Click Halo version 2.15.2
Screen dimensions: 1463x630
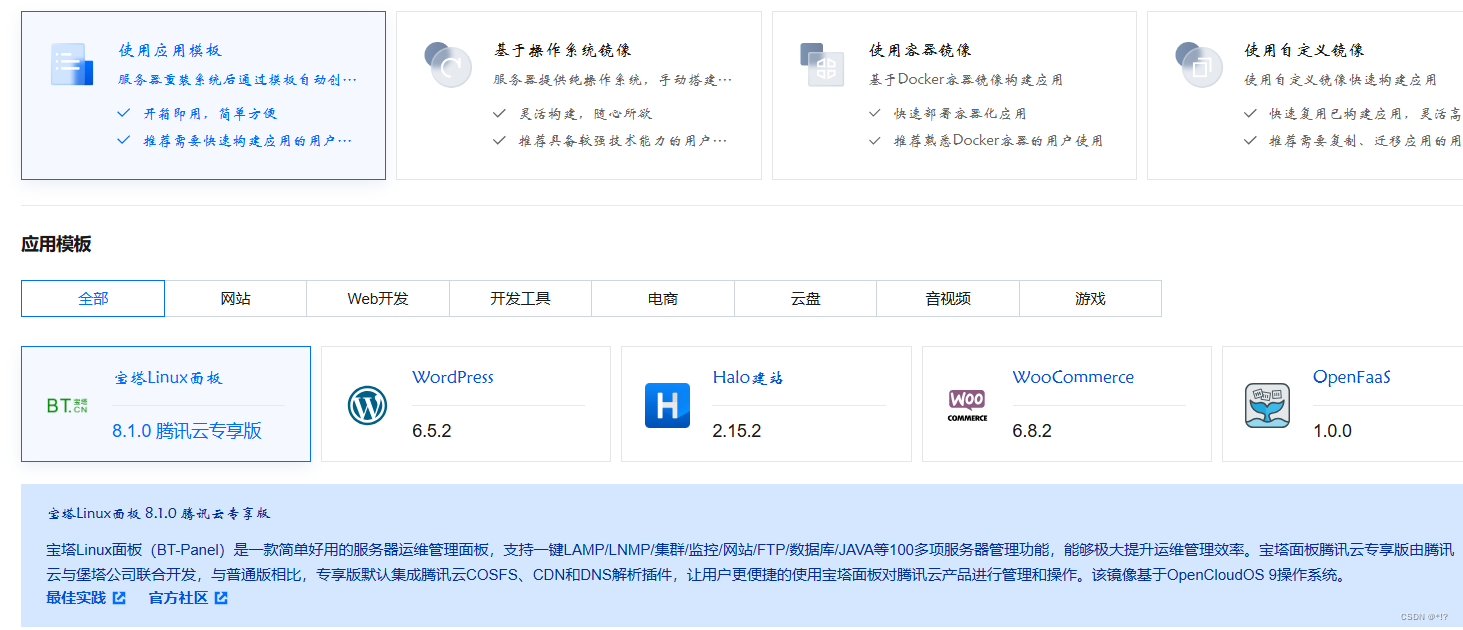point(737,431)
